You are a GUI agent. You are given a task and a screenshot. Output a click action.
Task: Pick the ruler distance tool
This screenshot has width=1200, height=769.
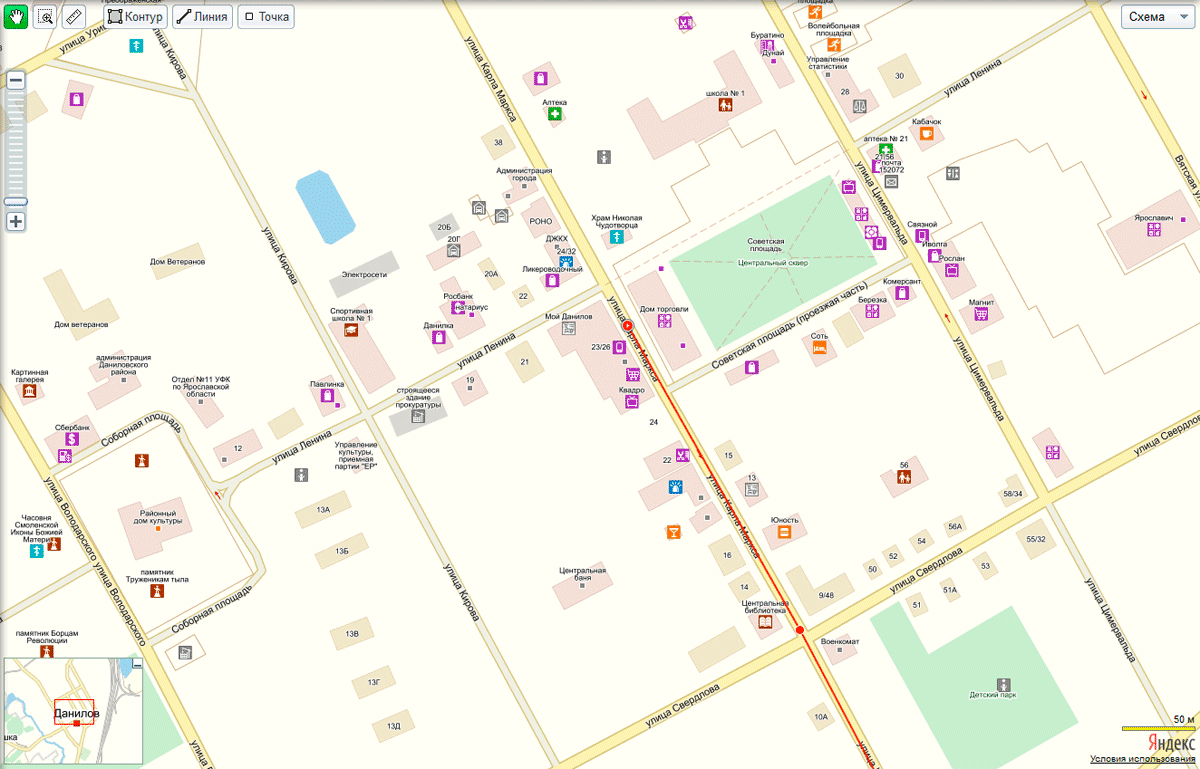tap(73, 17)
